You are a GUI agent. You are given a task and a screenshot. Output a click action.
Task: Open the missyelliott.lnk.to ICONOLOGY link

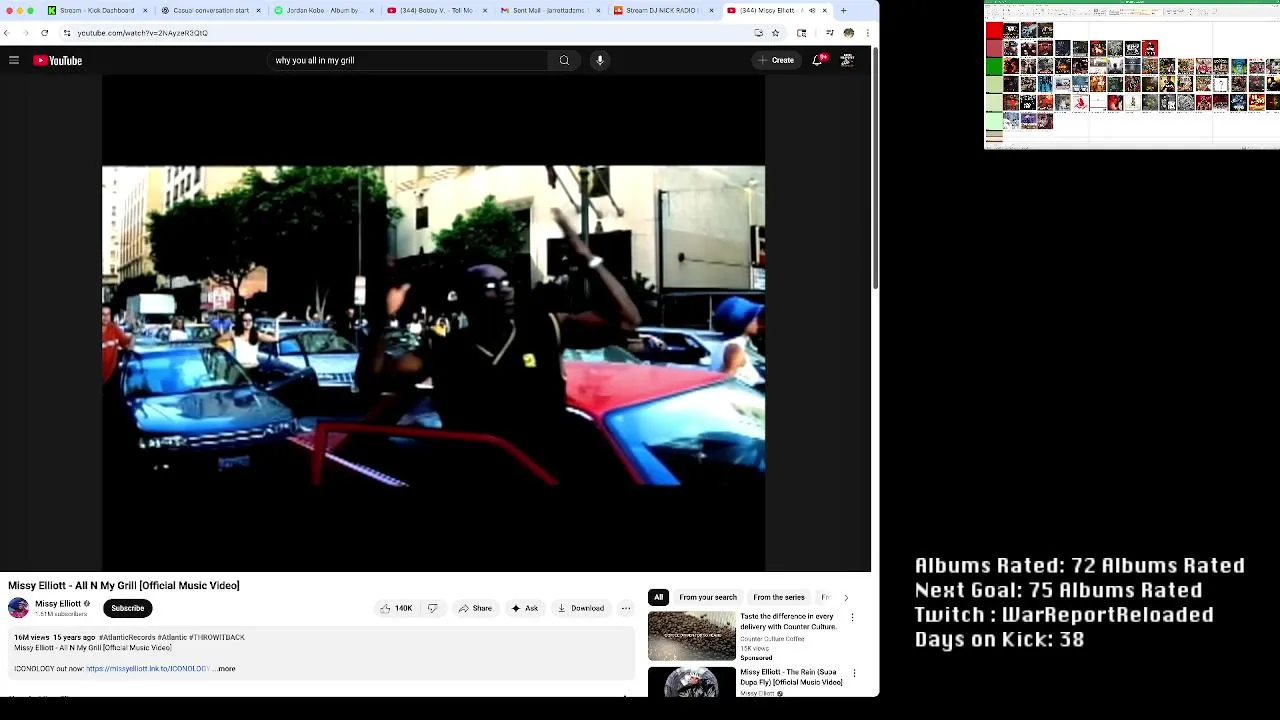click(x=147, y=669)
